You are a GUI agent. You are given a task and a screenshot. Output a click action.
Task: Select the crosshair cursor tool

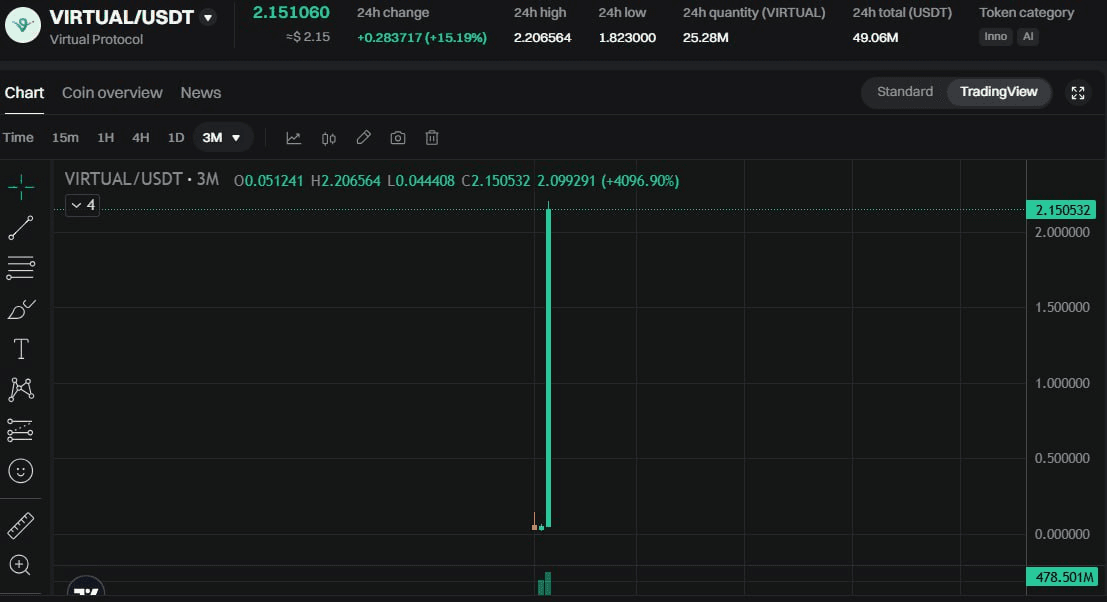pos(21,187)
